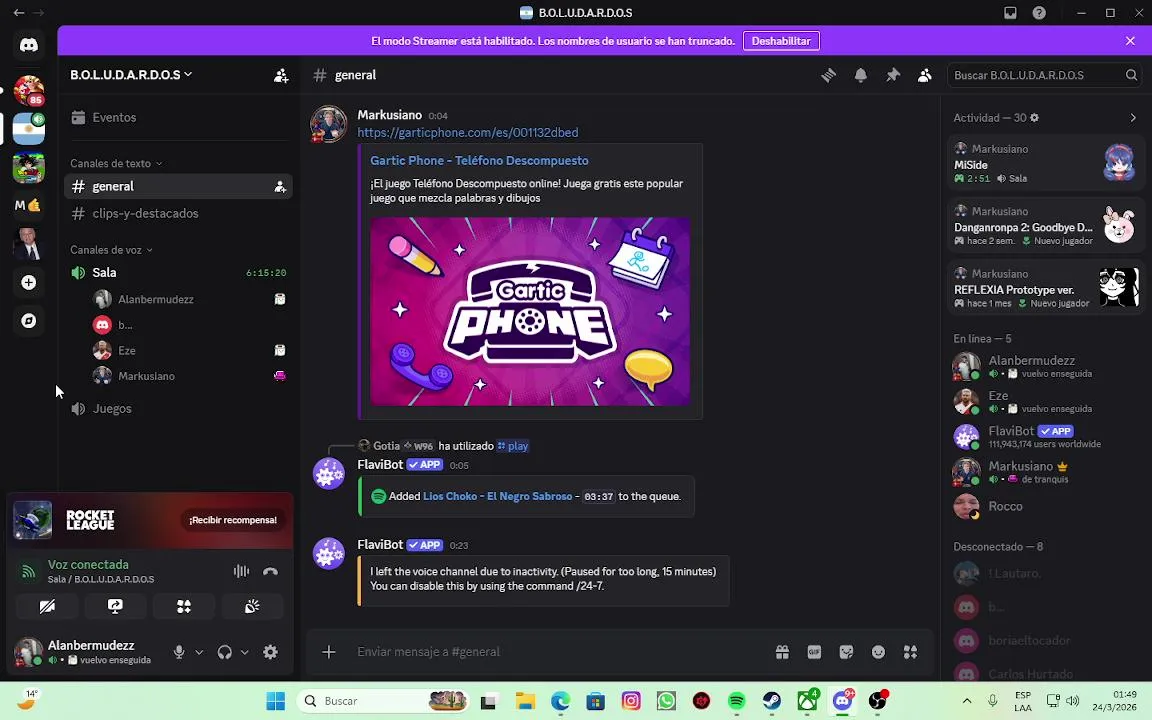Click the play command mention
The image size is (1152, 720).
513,446
